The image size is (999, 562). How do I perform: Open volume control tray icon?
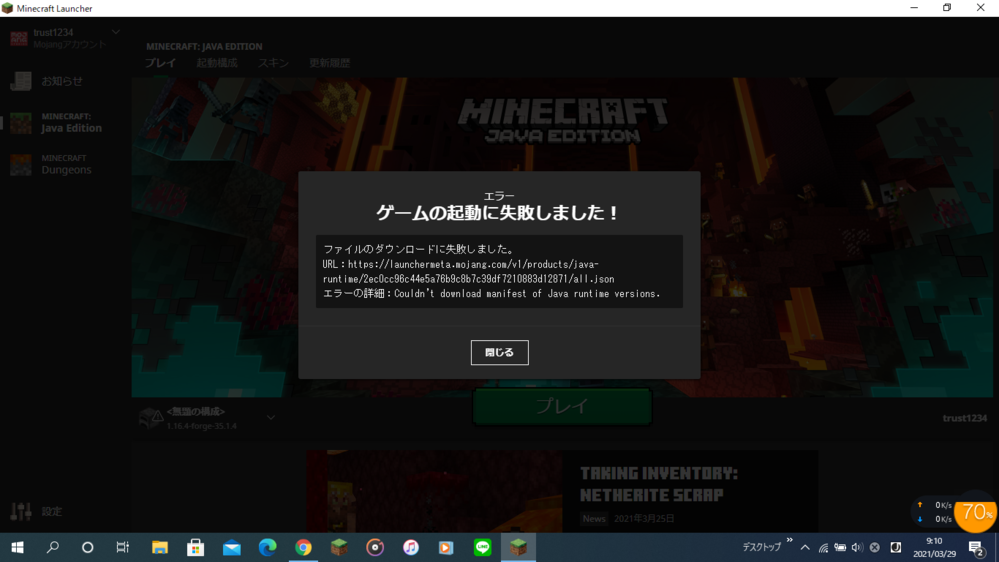(857, 547)
